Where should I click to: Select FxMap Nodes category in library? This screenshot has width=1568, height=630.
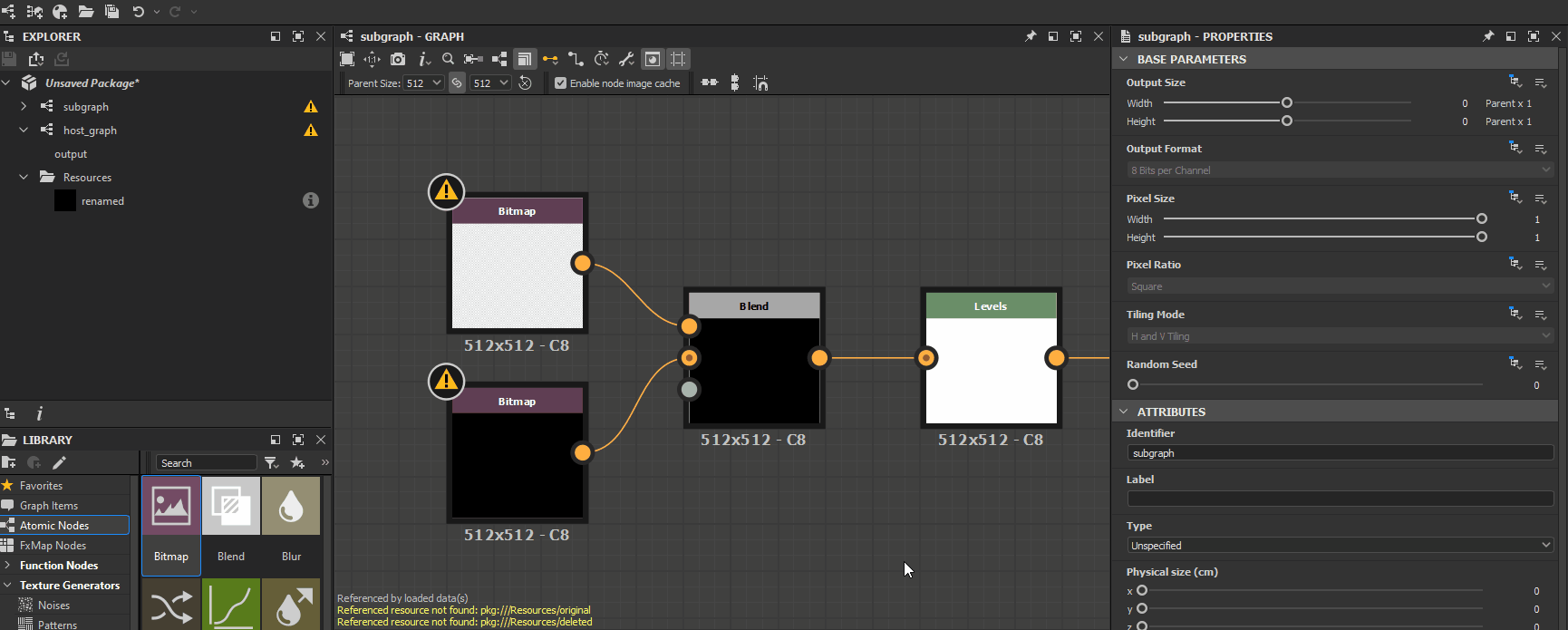click(x=53, y=546)
